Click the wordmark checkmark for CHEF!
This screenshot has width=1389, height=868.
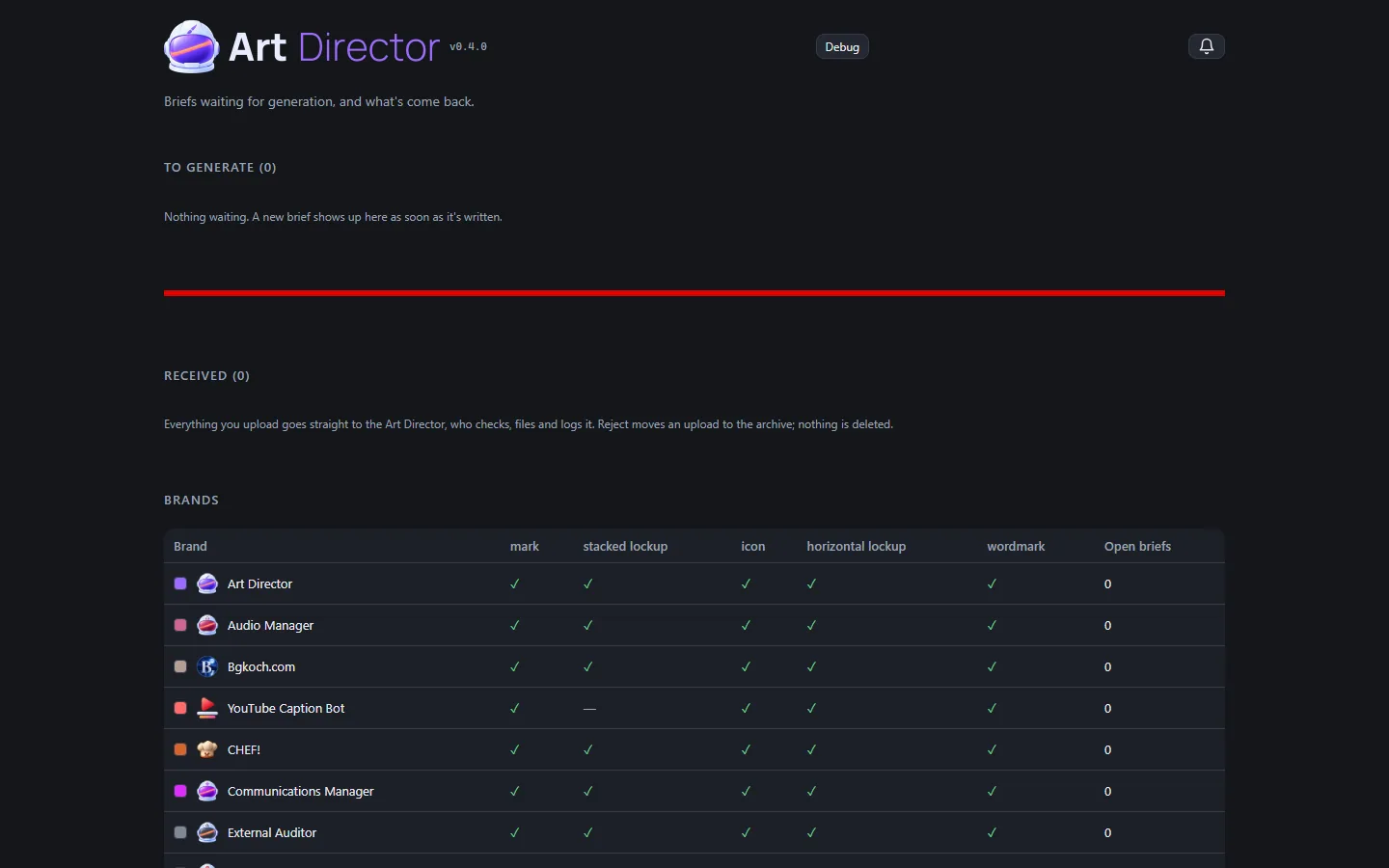coord(992,749)
